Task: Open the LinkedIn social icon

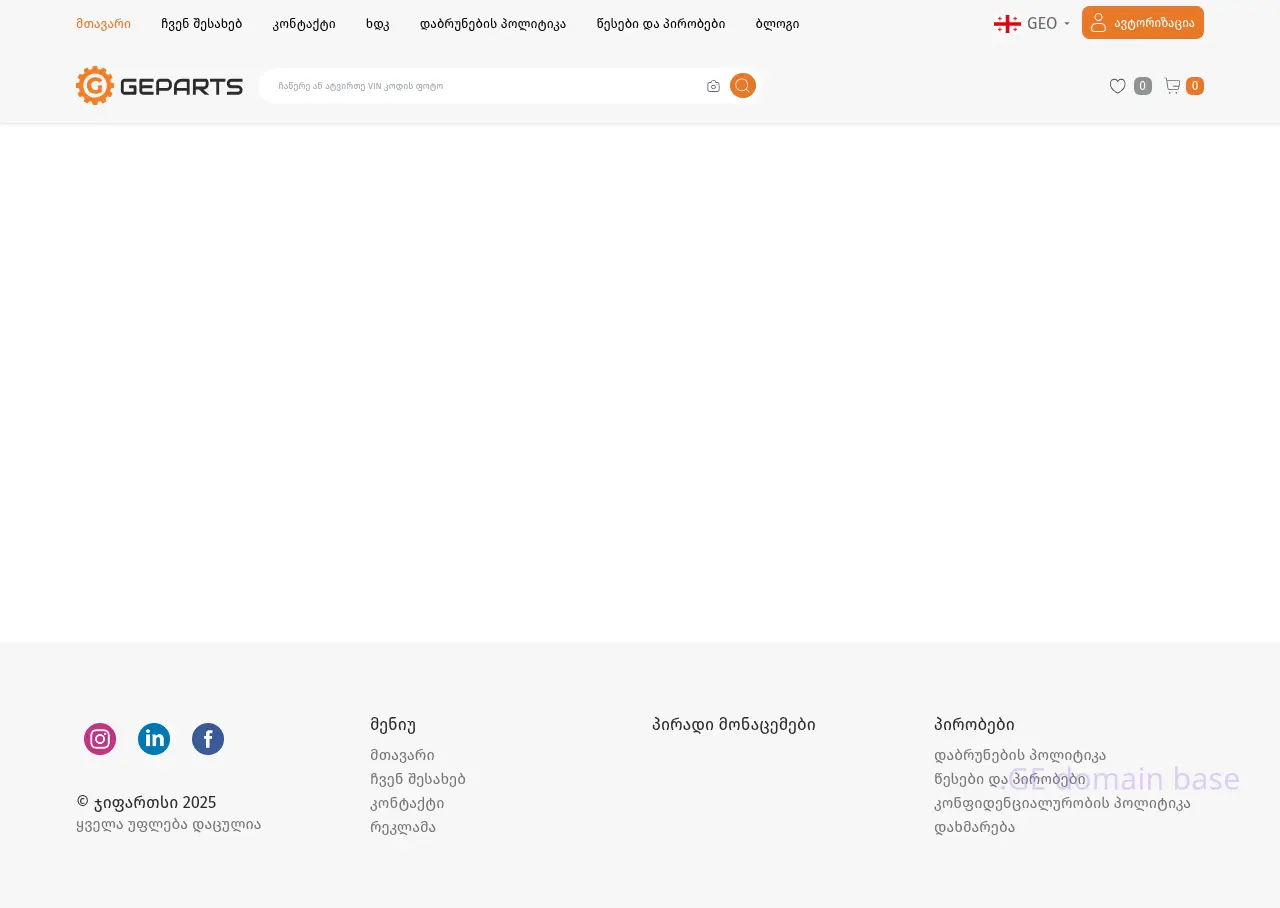Action: click(x=154, y=739)
